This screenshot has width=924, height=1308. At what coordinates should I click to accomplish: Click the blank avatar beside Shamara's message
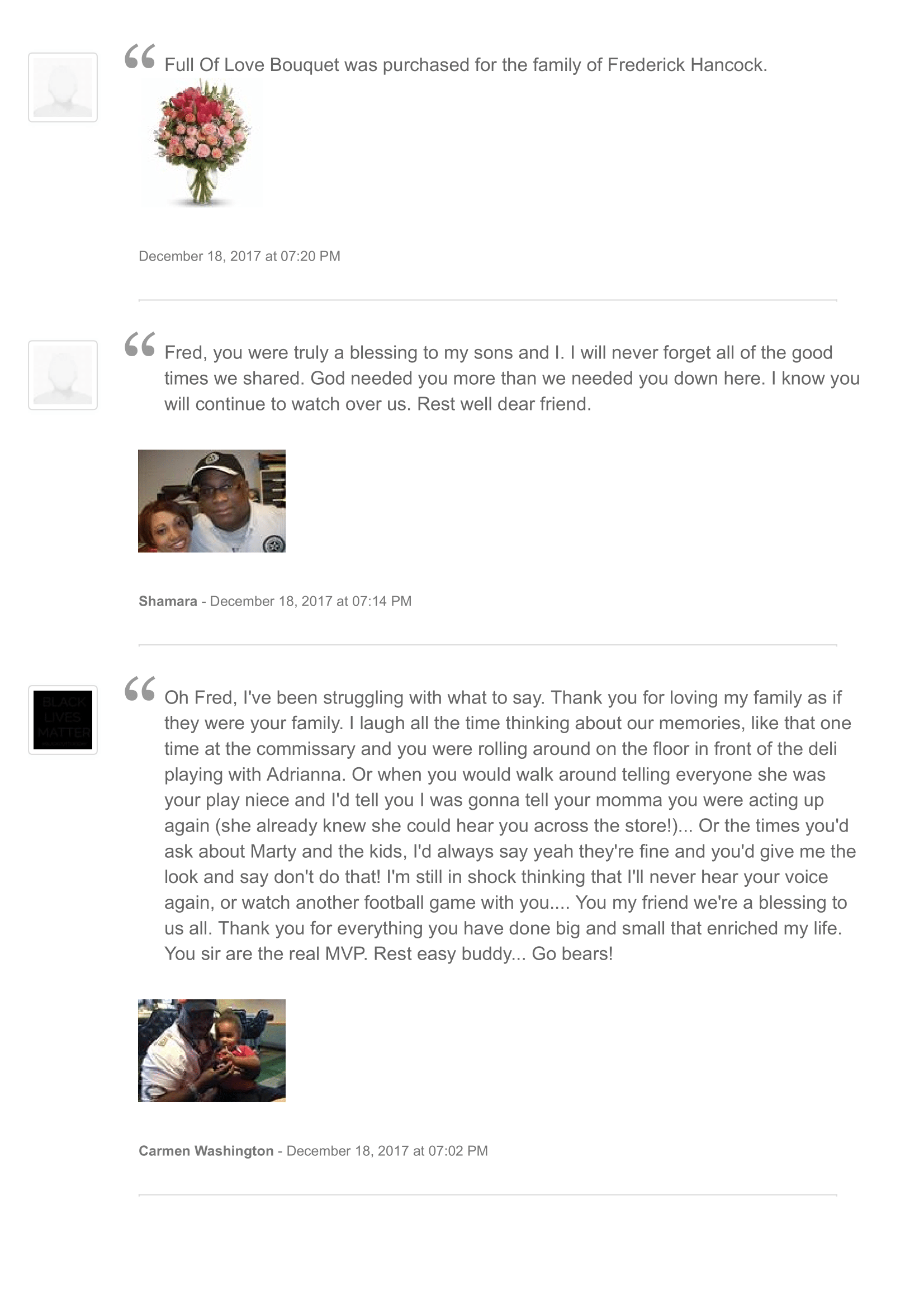coord(63,375)
